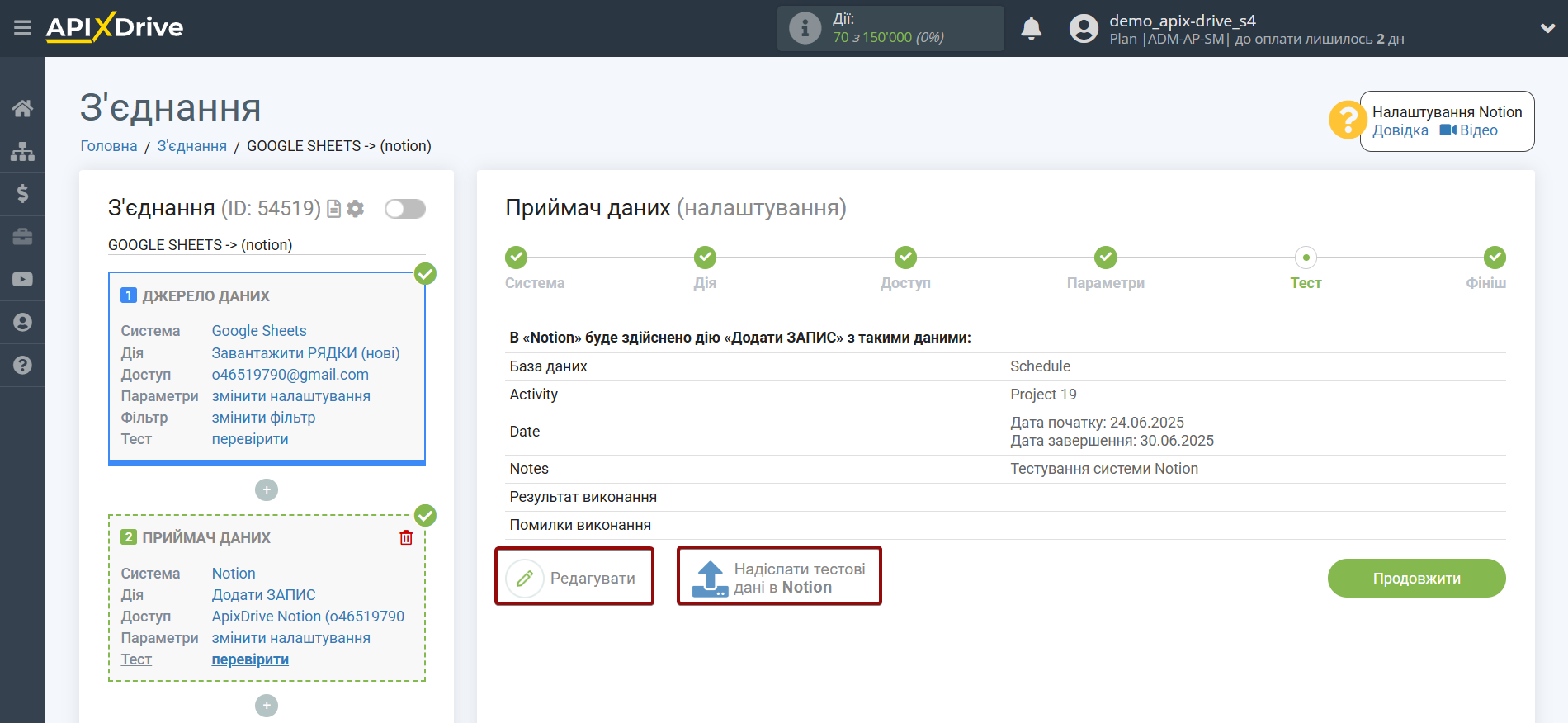
Task: Click source змінити налаштування link
Action: (x=291, y=396)
